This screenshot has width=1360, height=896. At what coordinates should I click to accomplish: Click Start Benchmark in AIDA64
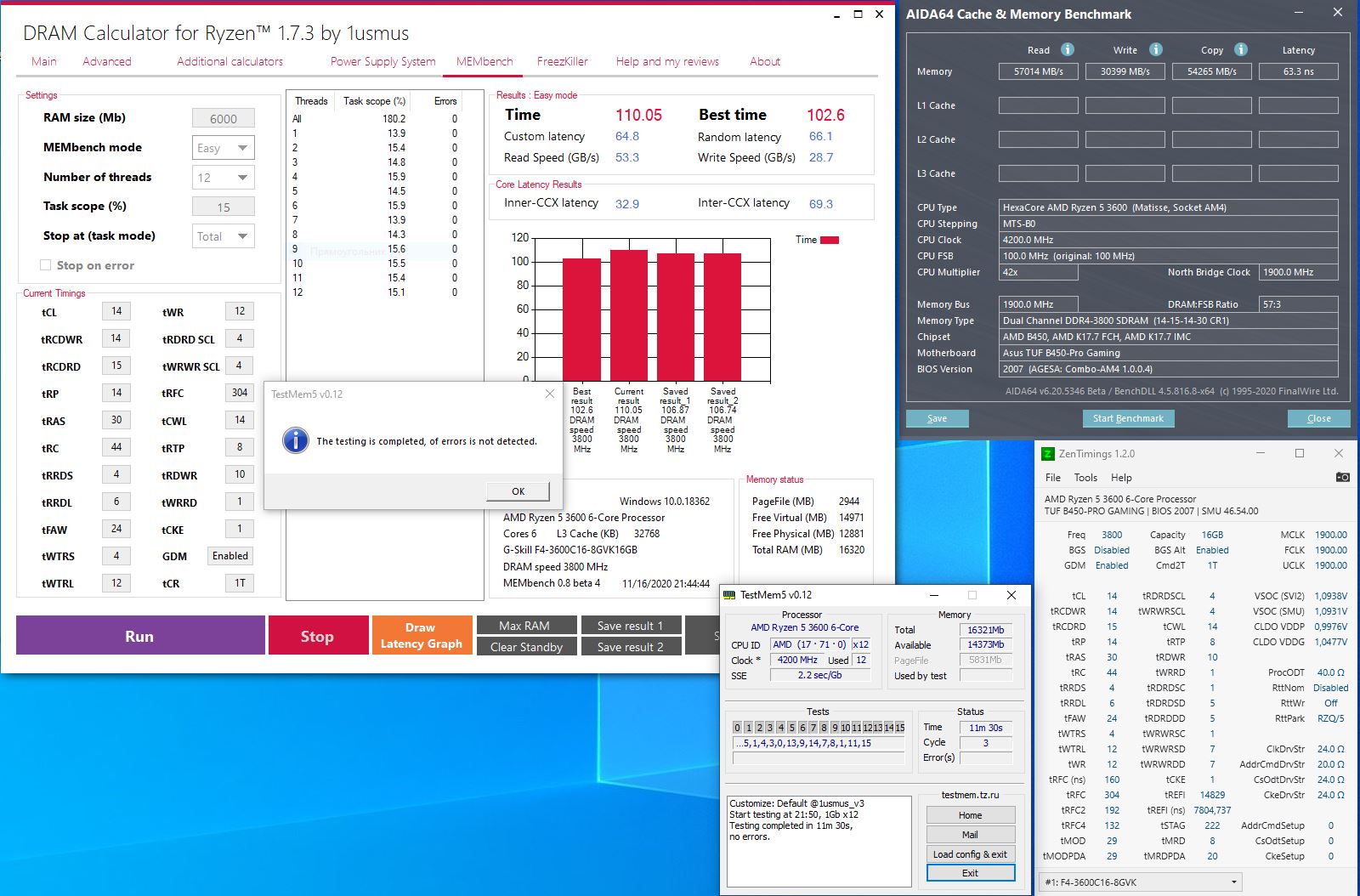(1128, 418)
